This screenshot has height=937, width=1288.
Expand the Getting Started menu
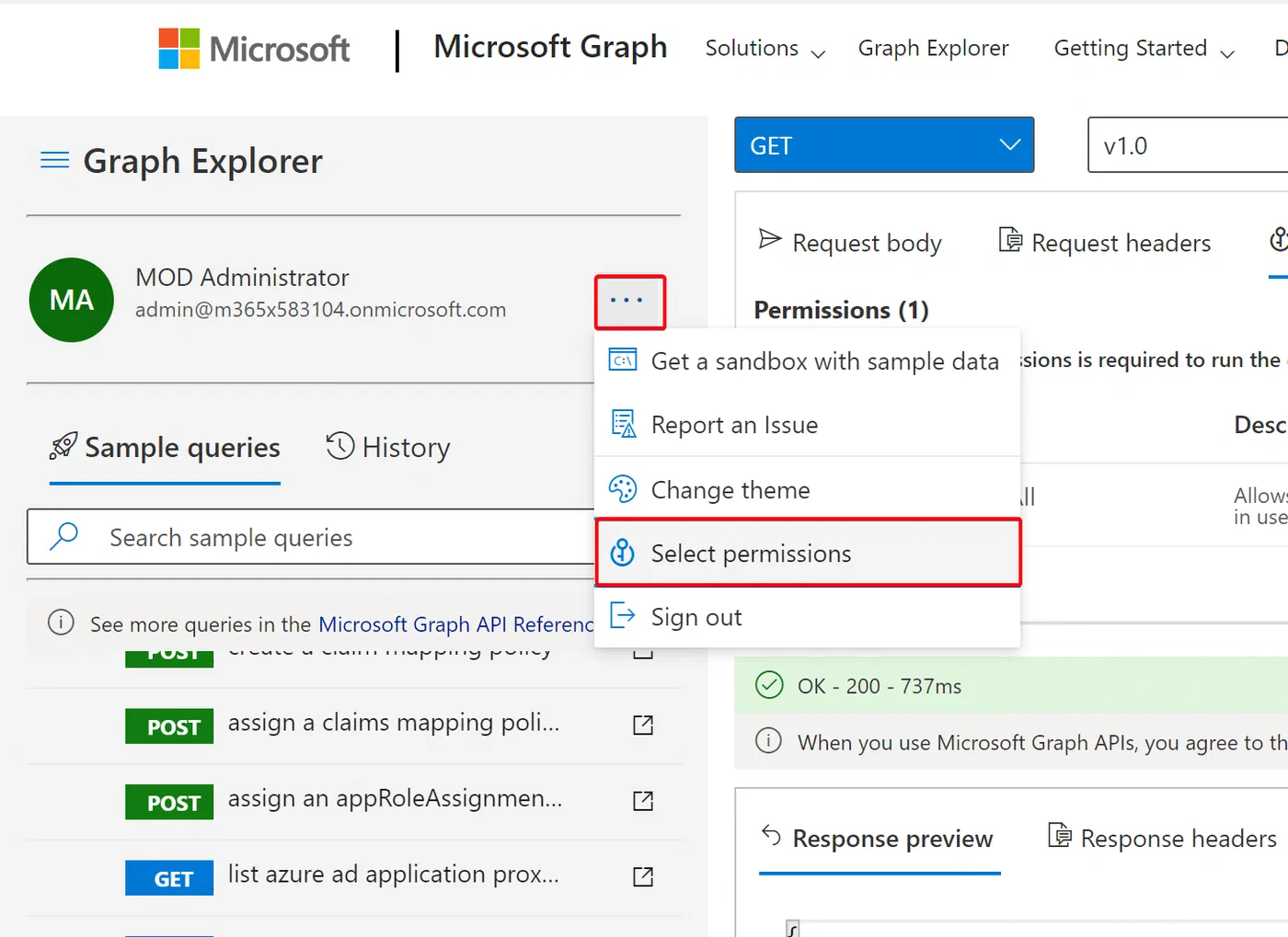tap(1144, 49)
